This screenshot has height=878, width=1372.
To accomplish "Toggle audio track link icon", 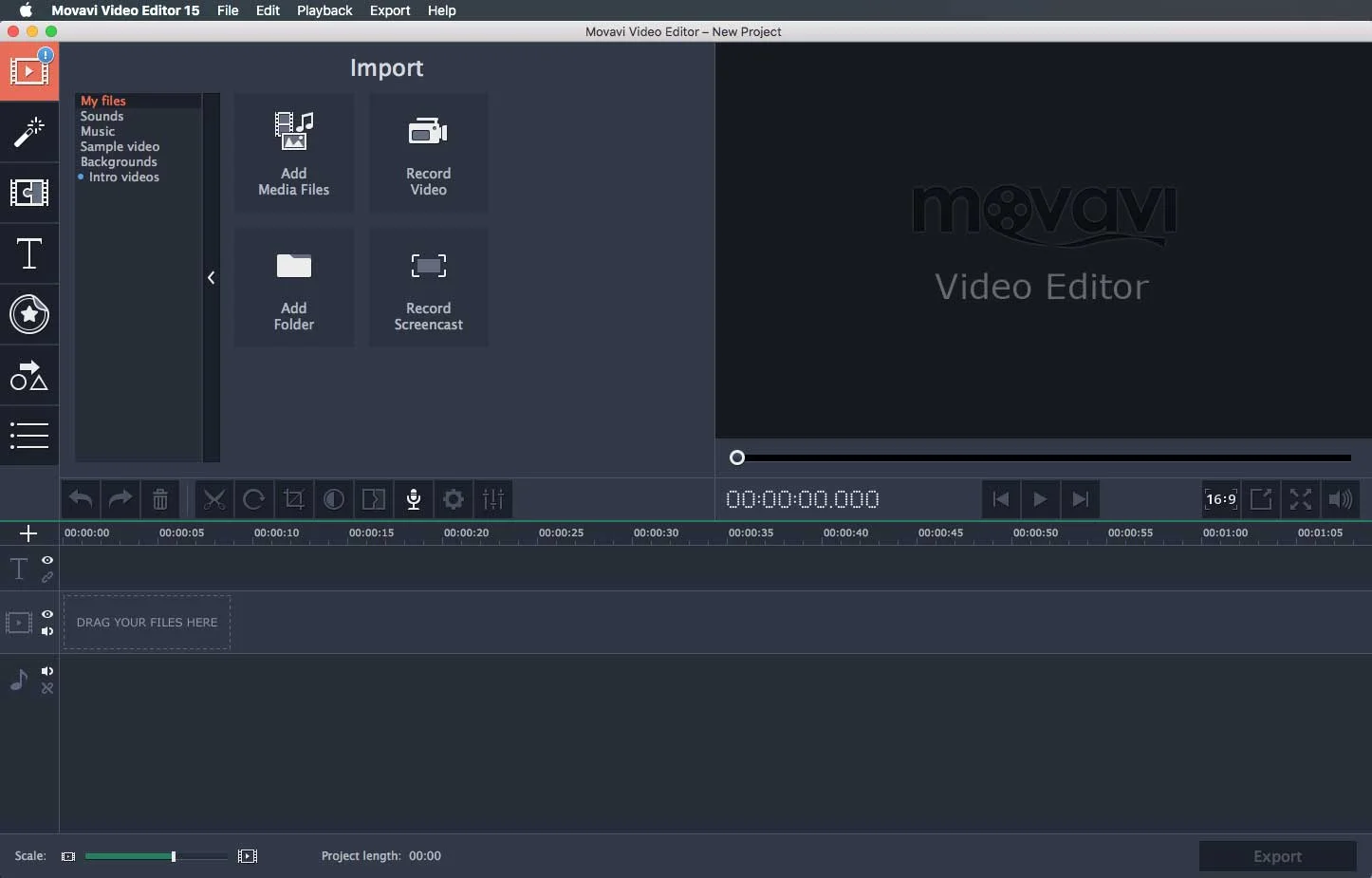I will coord(47,688).
